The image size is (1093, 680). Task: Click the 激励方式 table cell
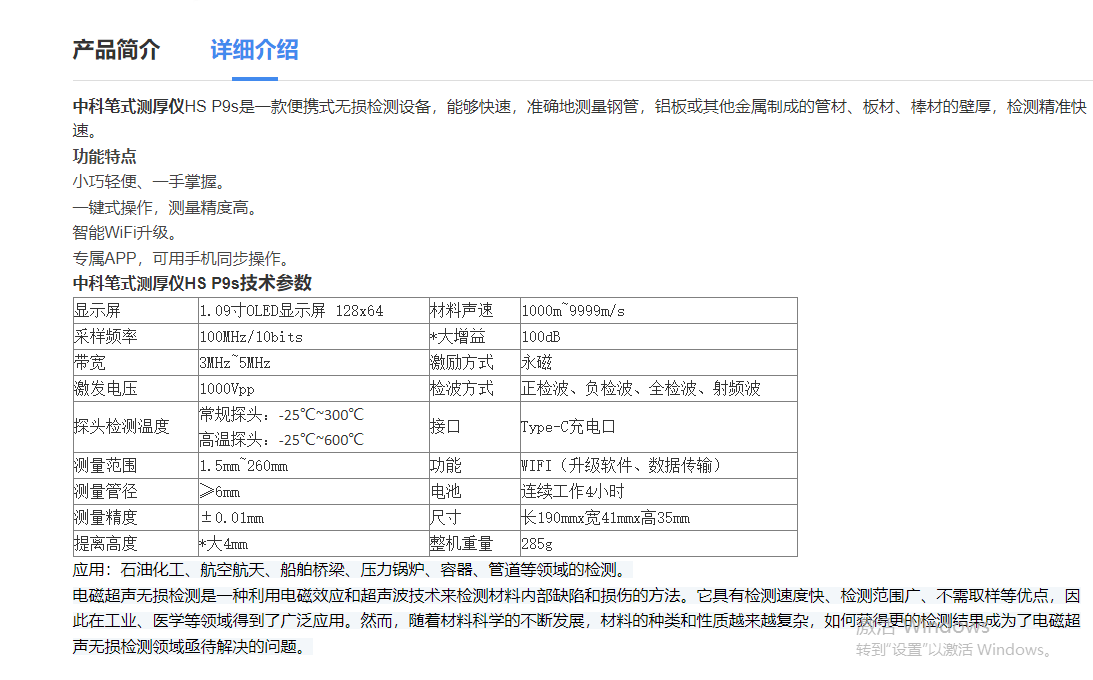(x=474, y=362)
